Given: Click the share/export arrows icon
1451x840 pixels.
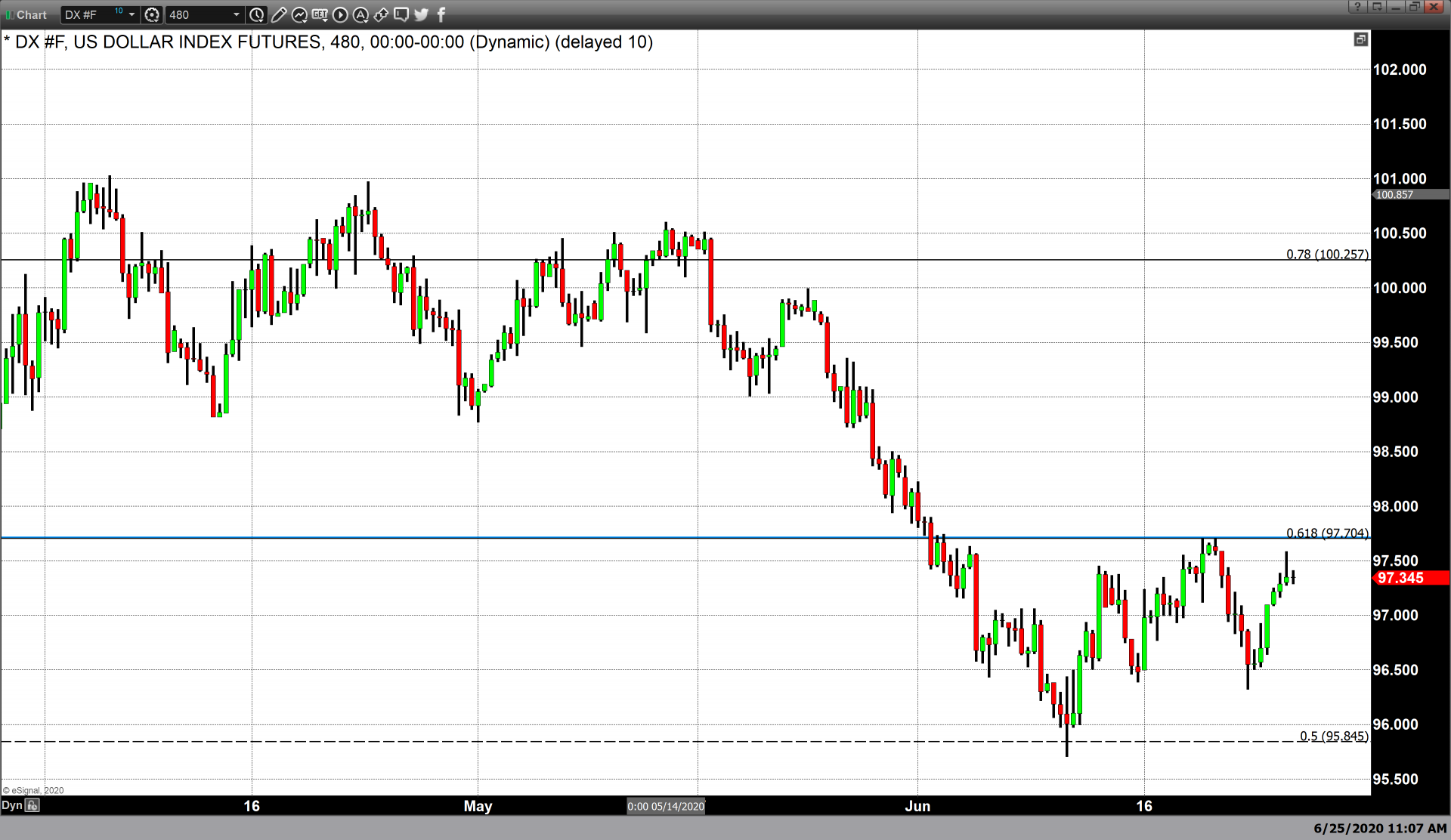Looking at the screenshot, I should pos(381,14).
